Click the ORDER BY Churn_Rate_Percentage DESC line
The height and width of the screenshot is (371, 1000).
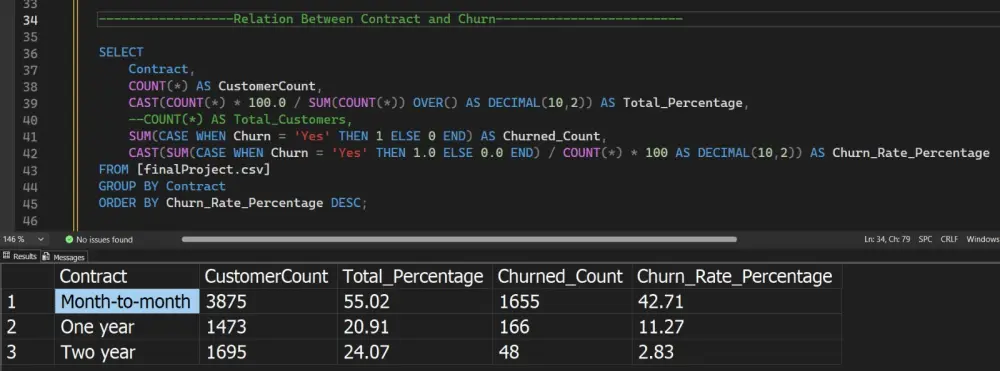[233, 203]
